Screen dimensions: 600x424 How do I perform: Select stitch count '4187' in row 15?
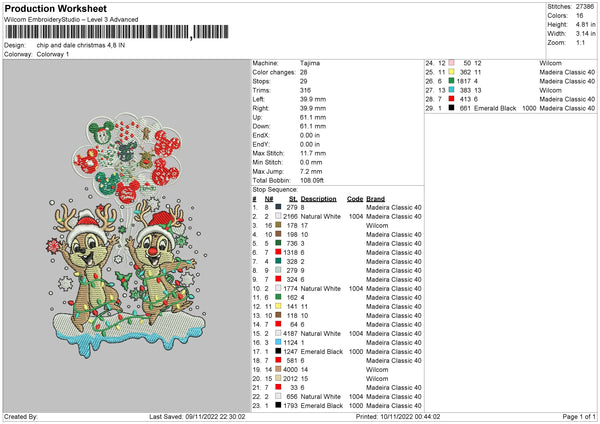click(290, 333)
